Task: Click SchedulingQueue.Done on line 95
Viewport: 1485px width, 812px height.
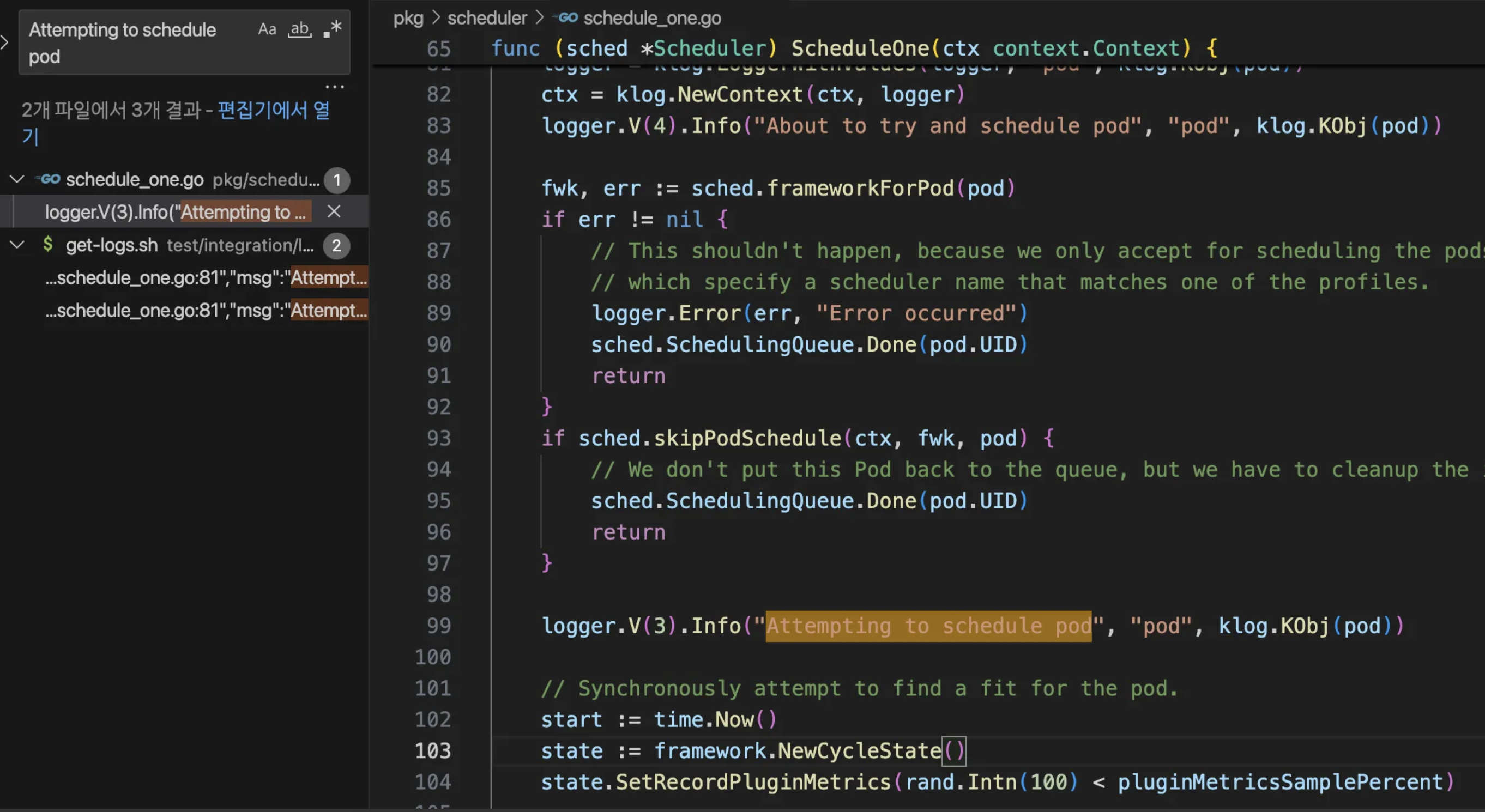Action: [791, 501]
